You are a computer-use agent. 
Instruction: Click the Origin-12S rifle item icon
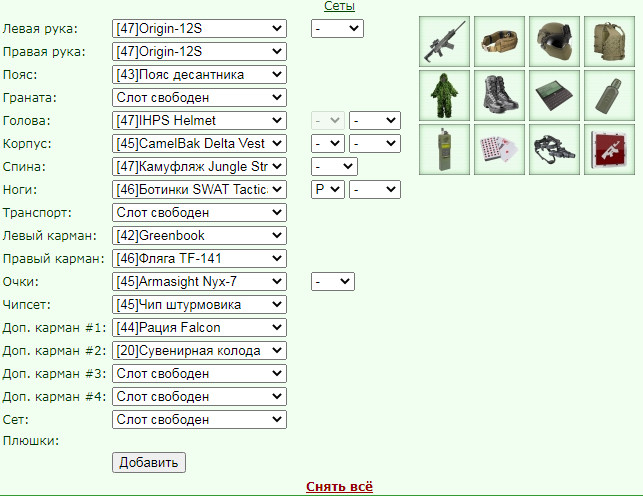pos(445,41)
